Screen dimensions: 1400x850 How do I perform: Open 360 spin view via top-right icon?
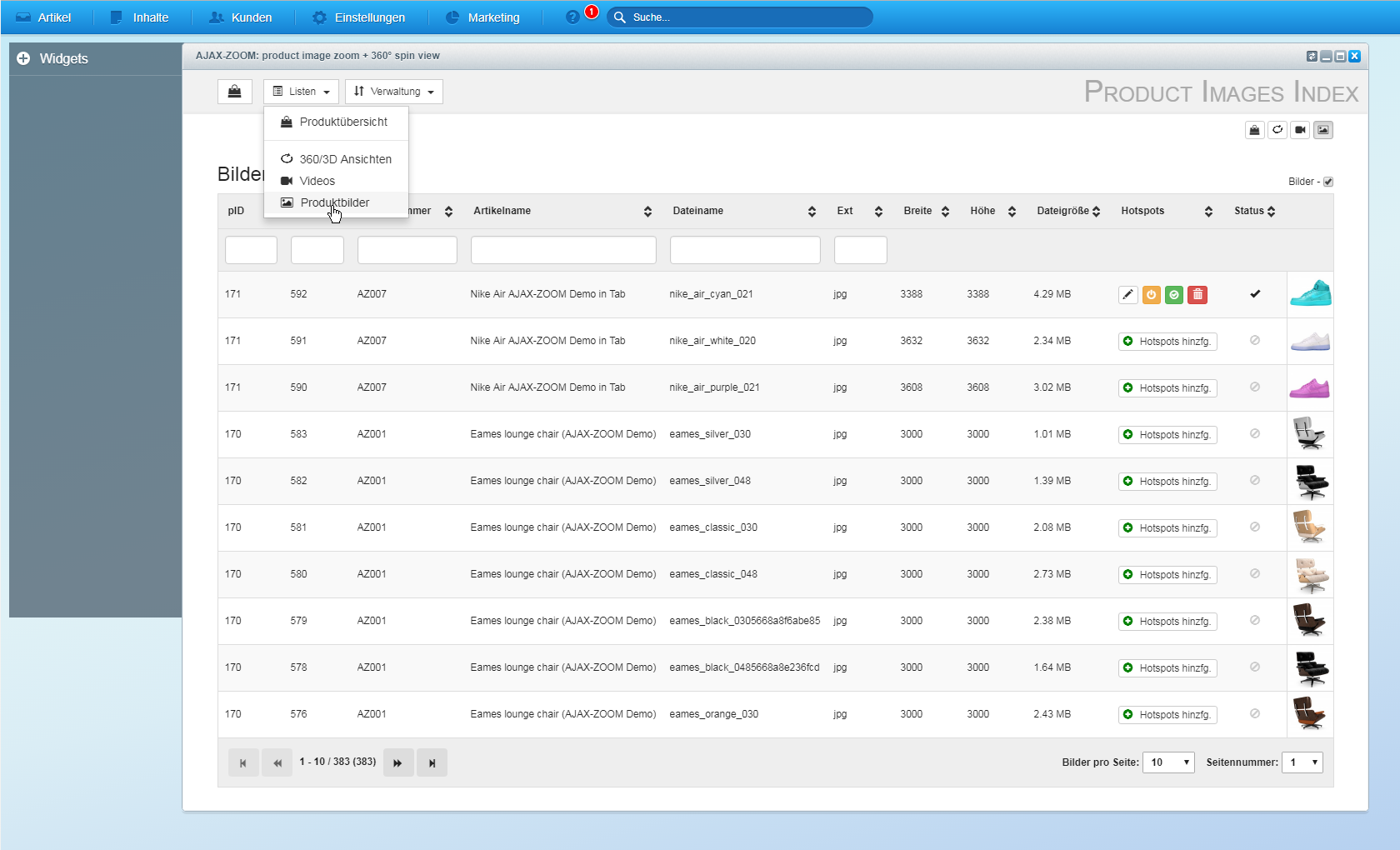point(1277,130)
